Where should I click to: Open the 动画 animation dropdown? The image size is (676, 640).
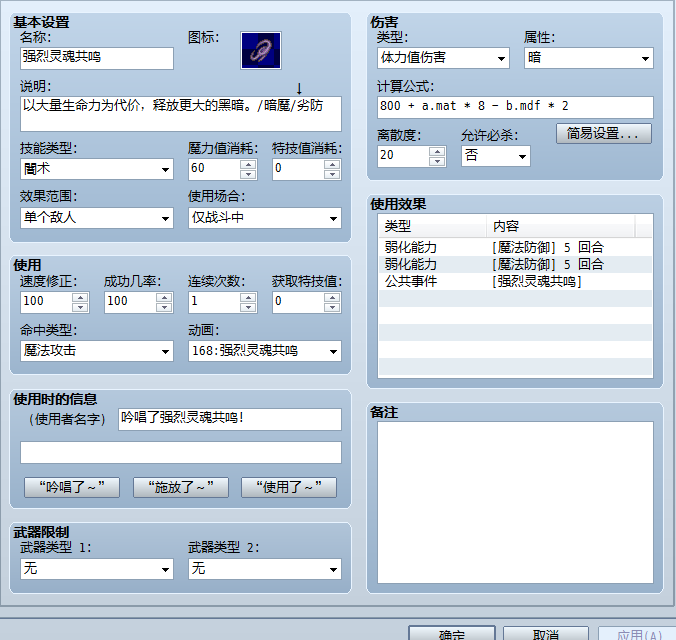coord(265,351)
